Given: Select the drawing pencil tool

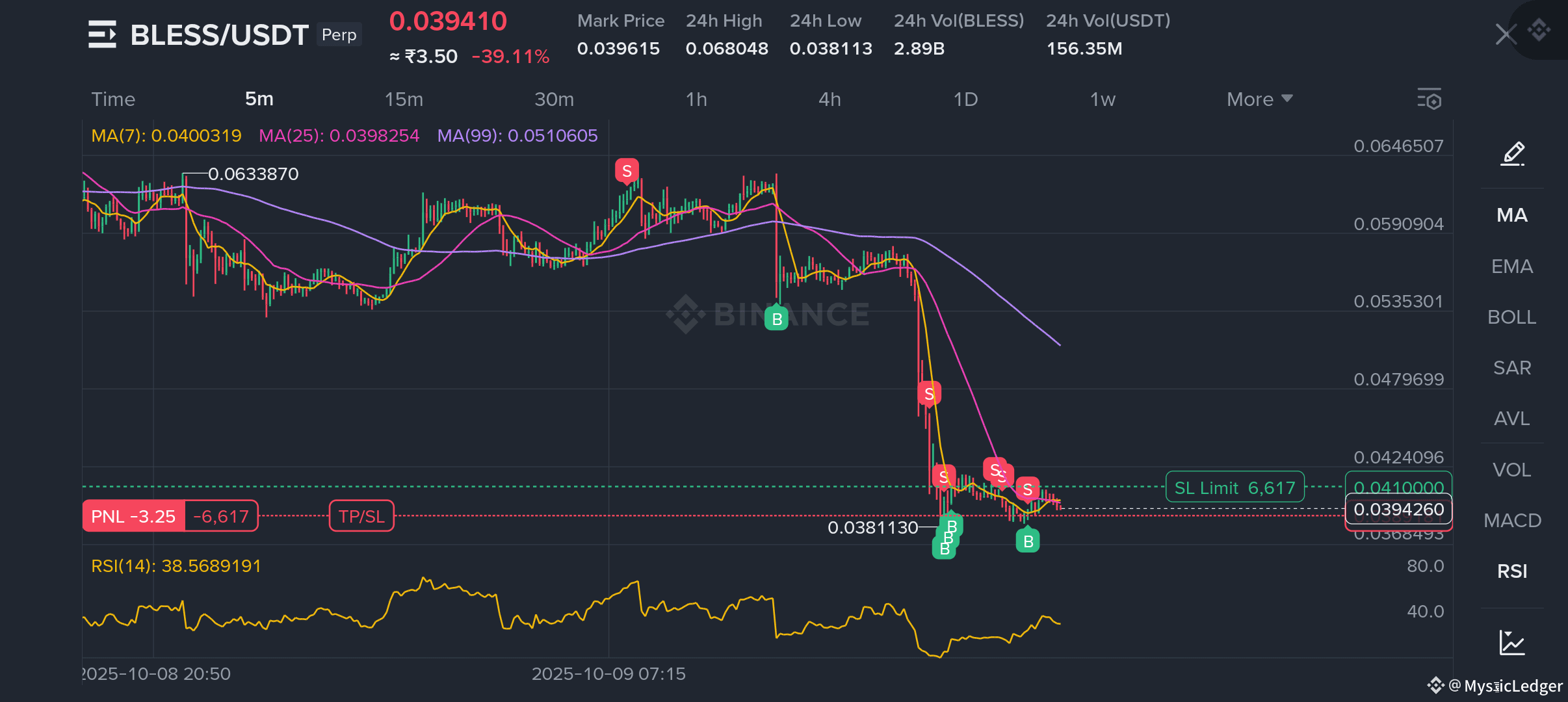Looking at the screenshot, I should pos(1512,153).
